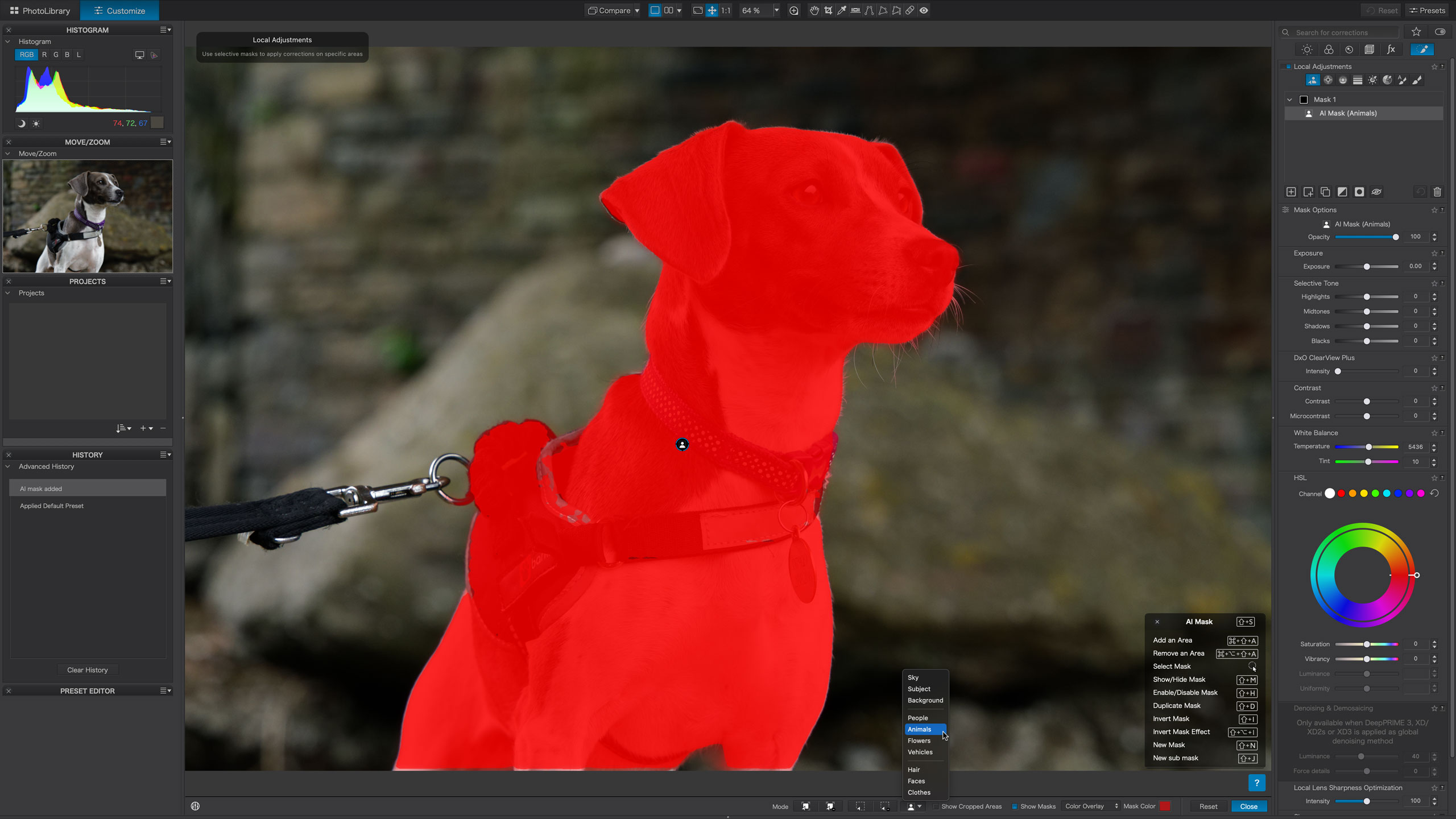Screen dimensions: 1456x819
Task: Pick the White Balance eyedropper tool
Action: [x=842, y=10]
